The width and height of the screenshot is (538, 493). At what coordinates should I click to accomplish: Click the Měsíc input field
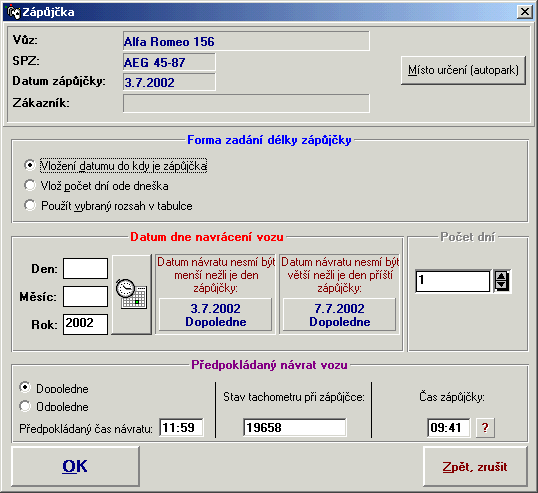coord(85,296)
